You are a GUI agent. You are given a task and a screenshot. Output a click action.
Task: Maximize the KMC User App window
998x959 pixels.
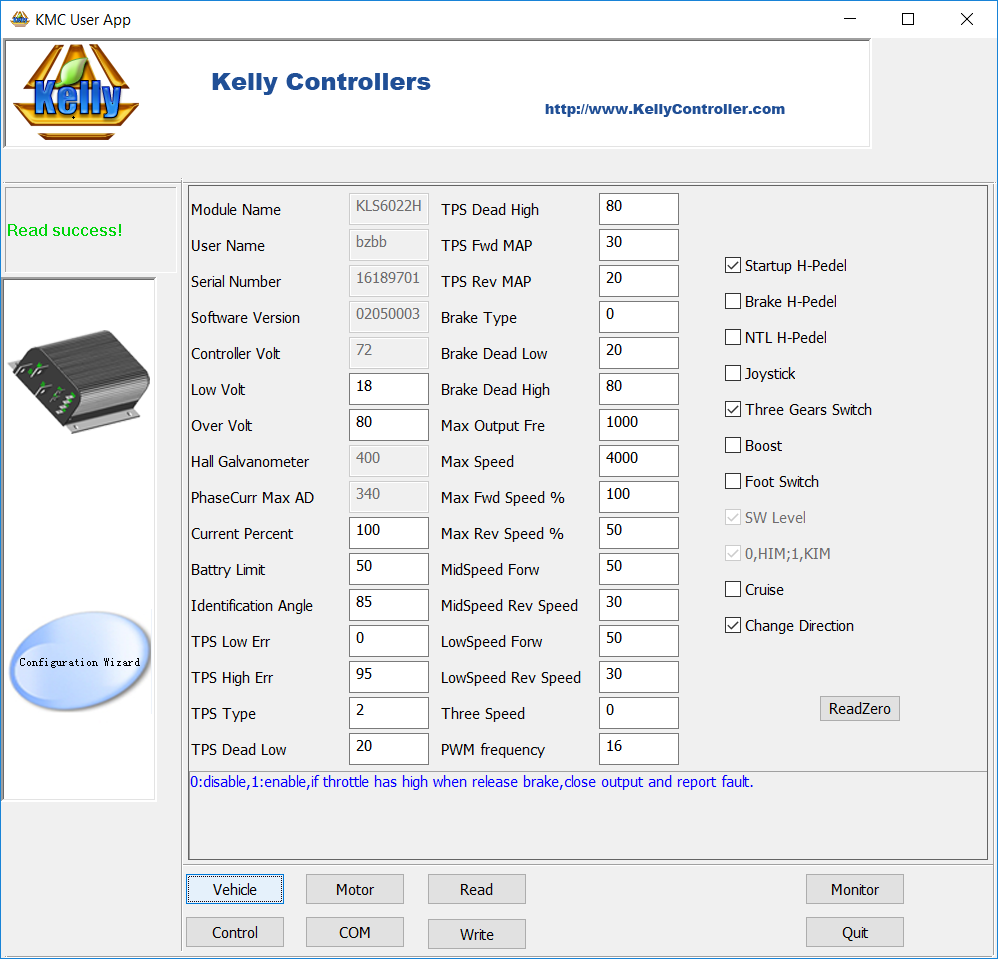coord(908,19)
